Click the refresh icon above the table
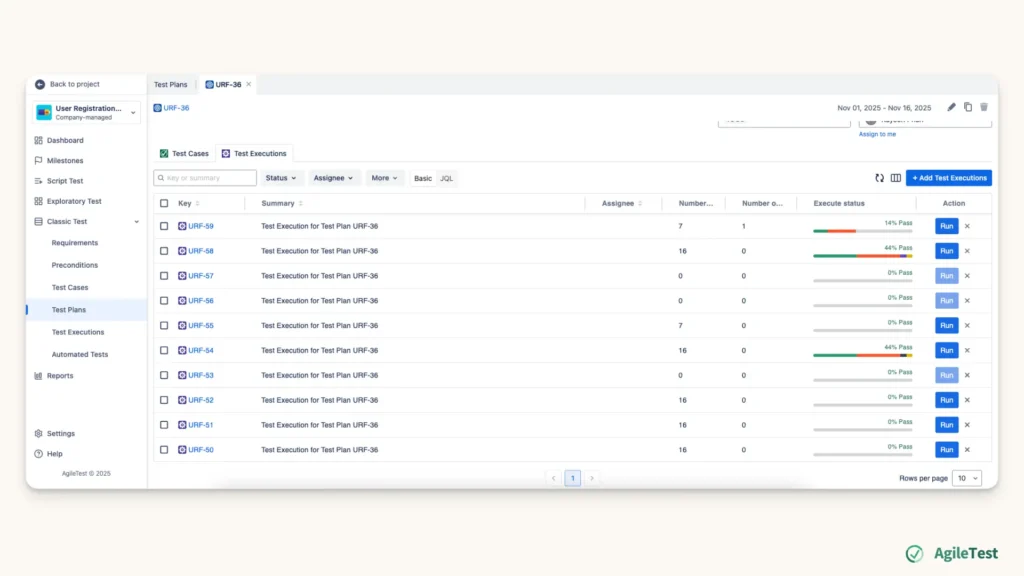 point(880,178)
